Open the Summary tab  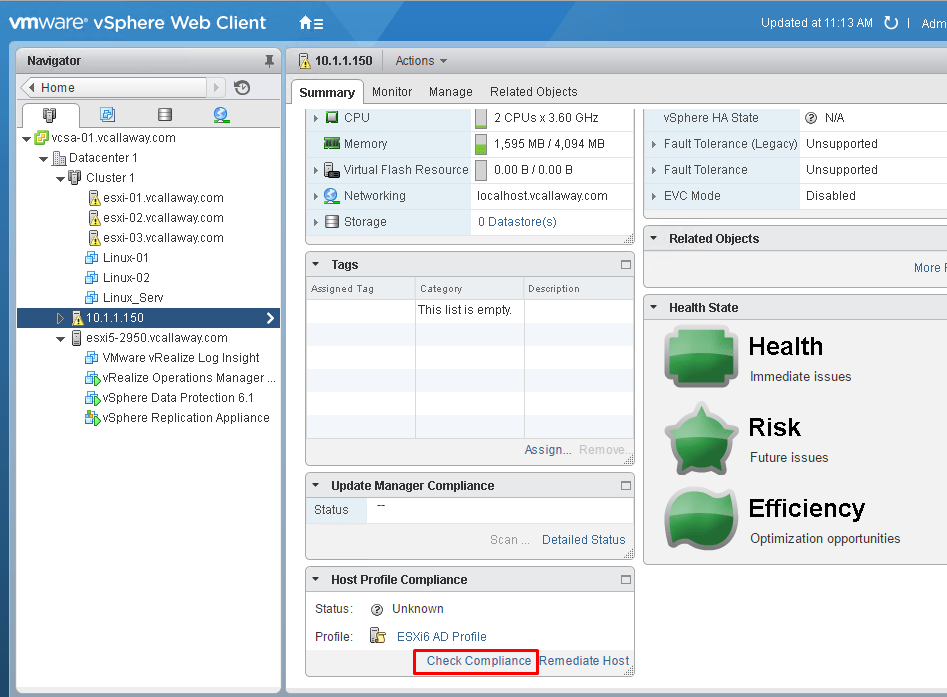[327, 92]
